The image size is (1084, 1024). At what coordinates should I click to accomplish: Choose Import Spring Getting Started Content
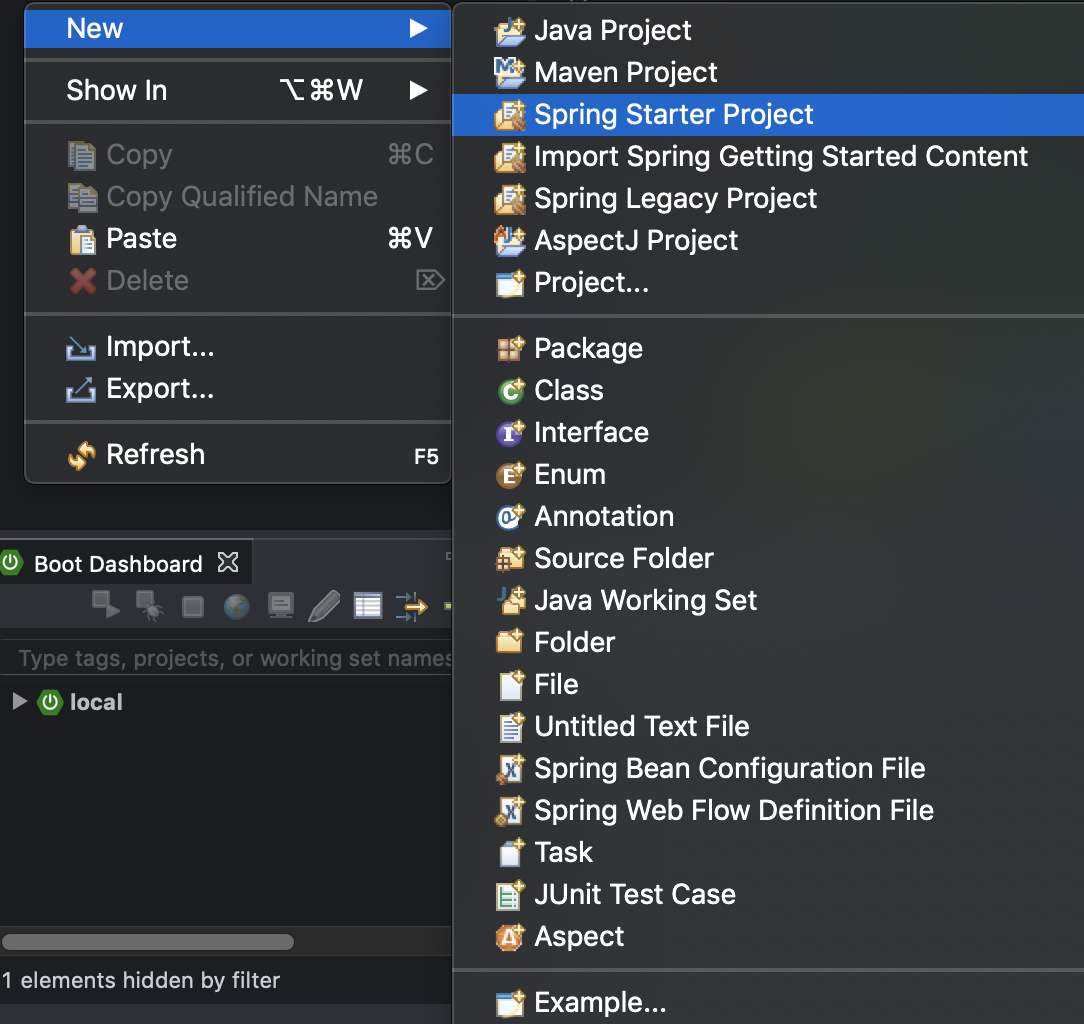pyautogui.click(x=768, y=157)
